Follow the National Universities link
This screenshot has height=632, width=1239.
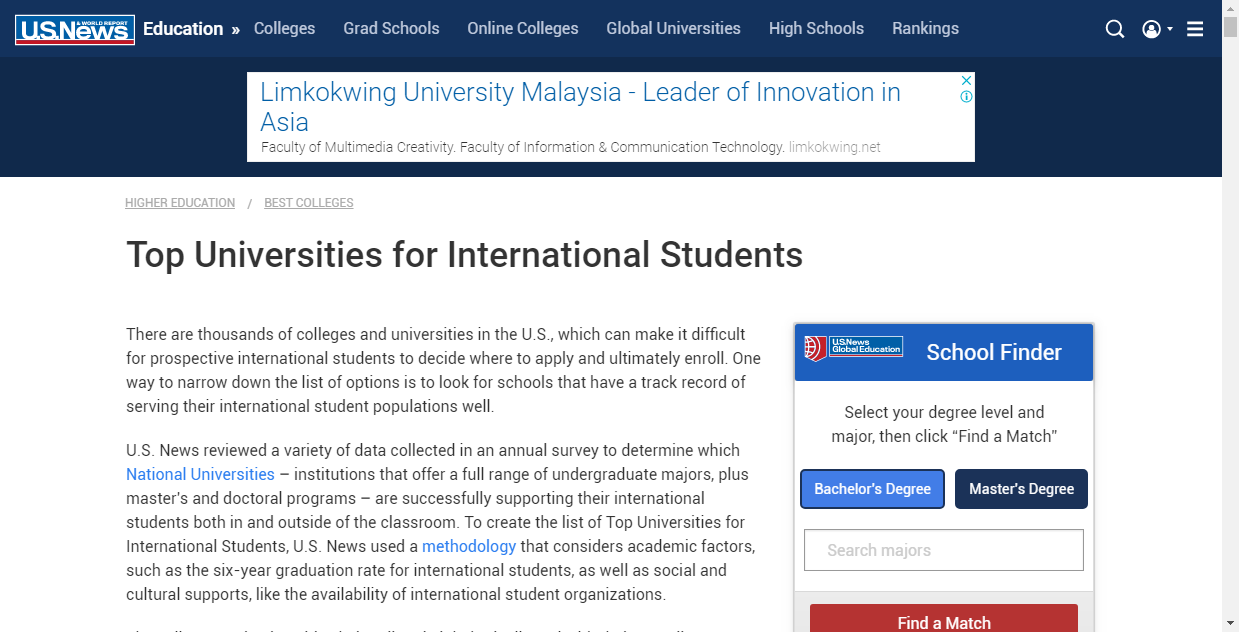tap(200, 474)
